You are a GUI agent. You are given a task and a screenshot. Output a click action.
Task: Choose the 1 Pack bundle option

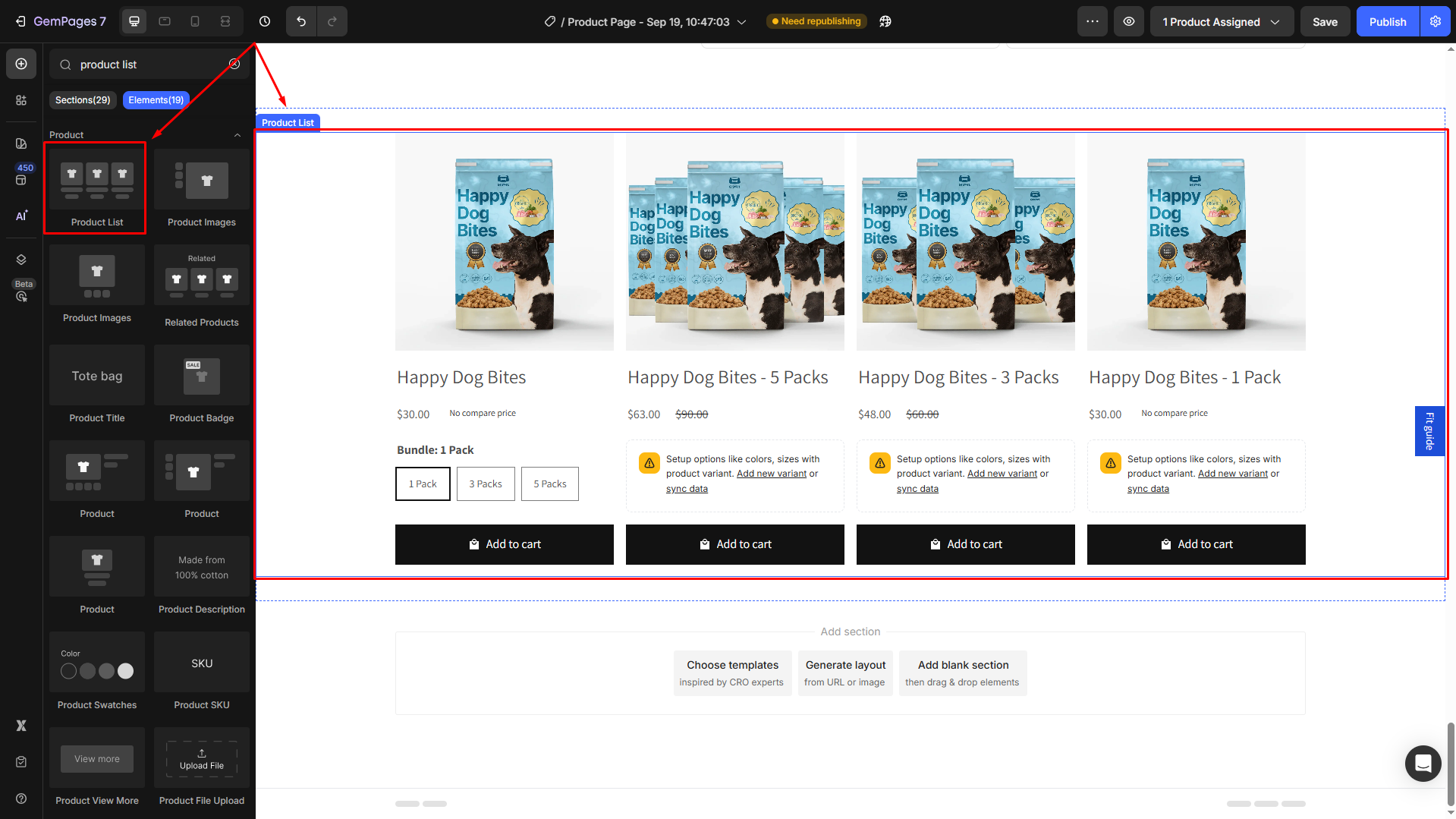(x=423, y=484)
